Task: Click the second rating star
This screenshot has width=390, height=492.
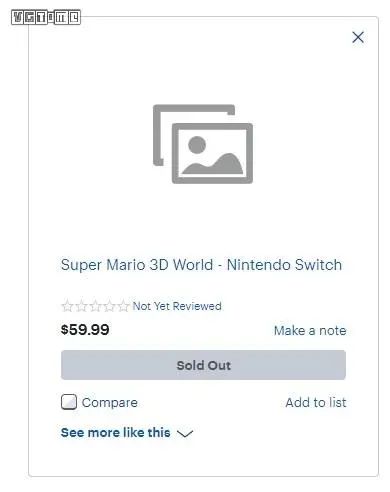Action: 82,306
